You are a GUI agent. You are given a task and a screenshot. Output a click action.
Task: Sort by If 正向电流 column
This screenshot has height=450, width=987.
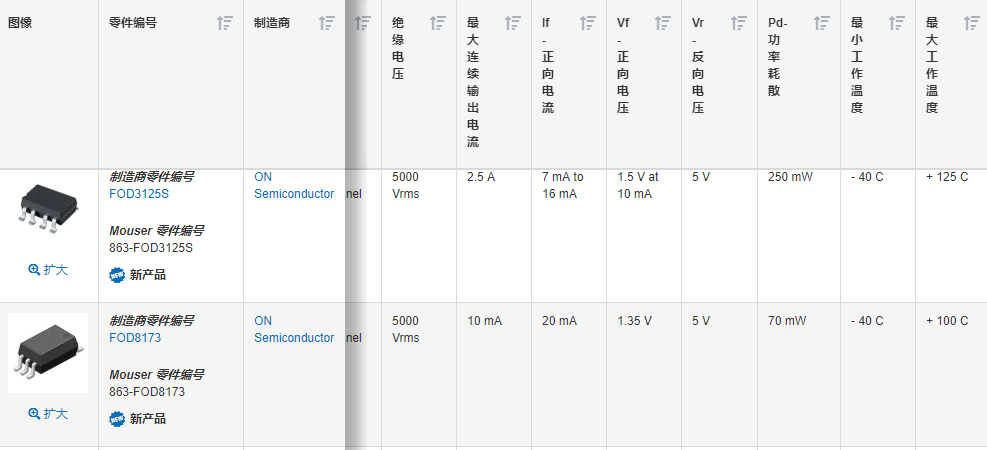pos(588,23)
